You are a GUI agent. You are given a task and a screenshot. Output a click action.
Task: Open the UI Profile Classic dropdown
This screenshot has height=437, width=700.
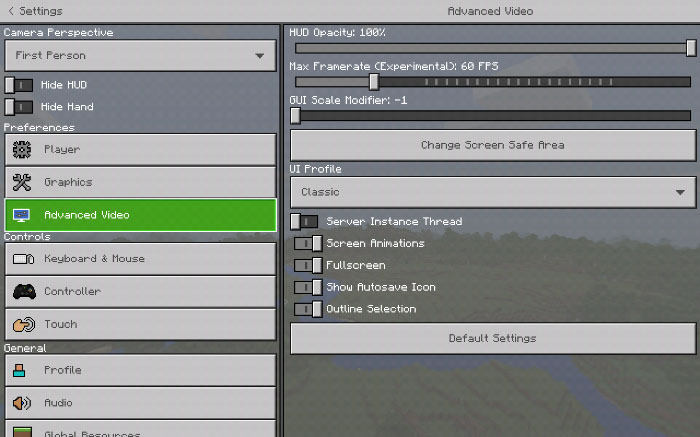click(x=493, y=192)
